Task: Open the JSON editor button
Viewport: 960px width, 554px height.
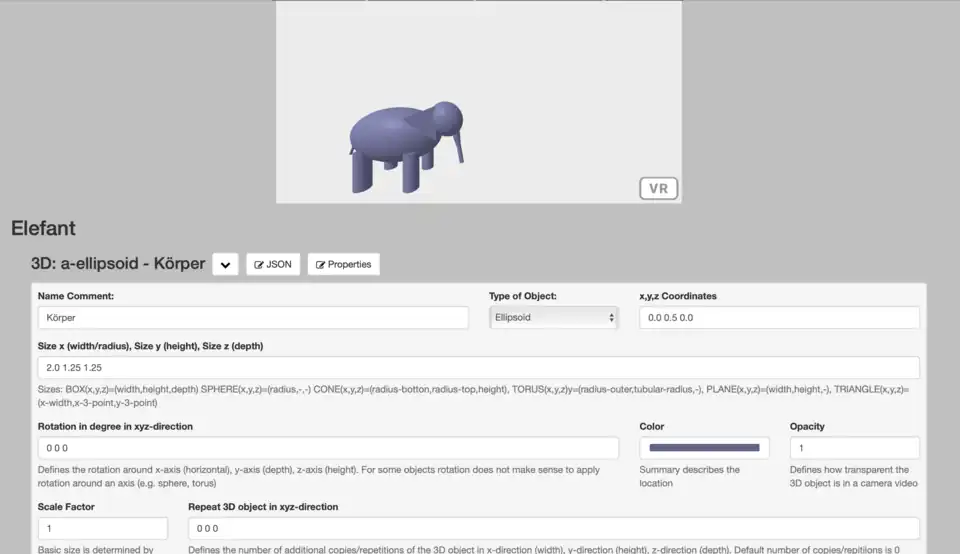Action: pyautogui.click(x=273, y=265)
